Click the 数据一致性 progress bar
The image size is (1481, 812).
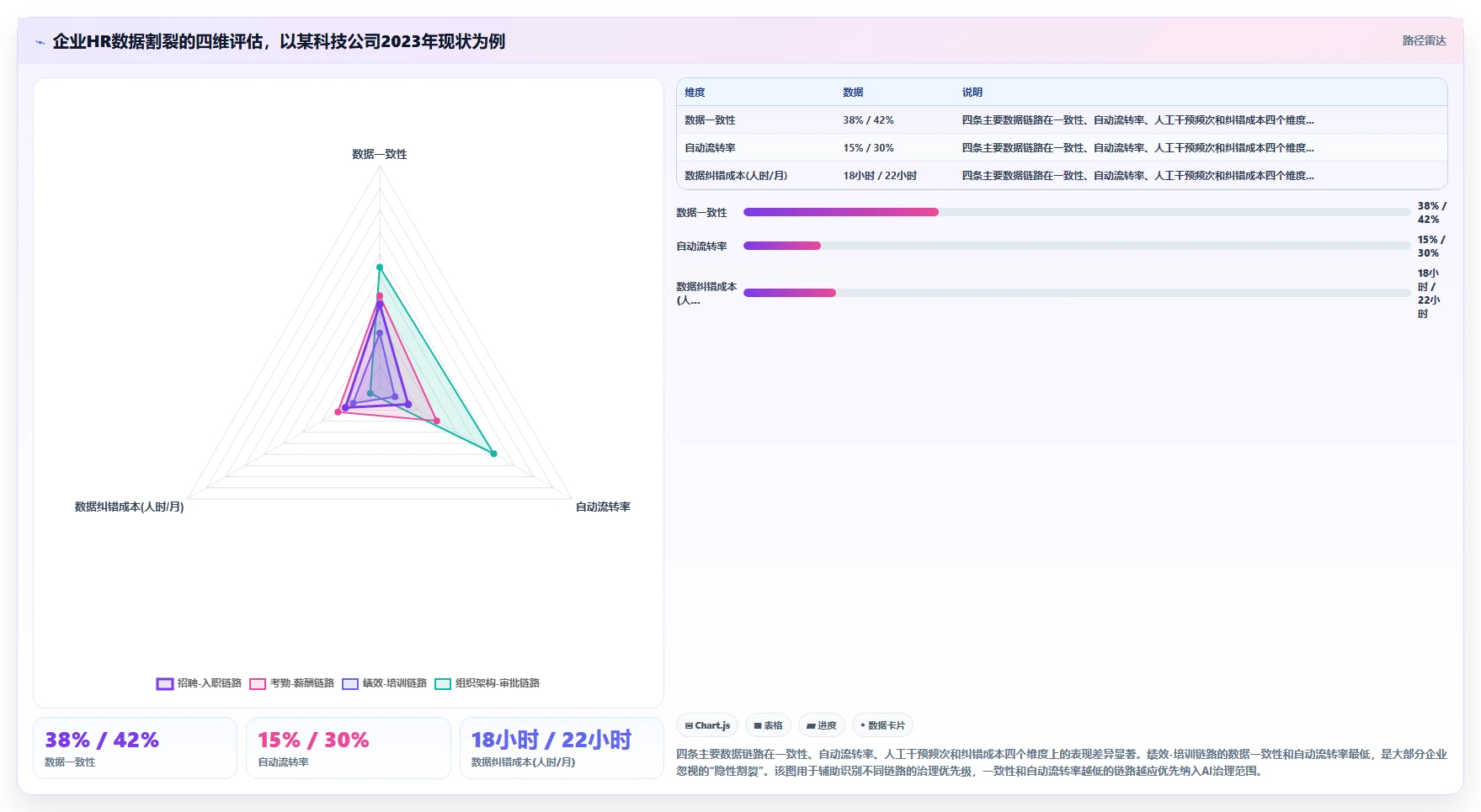[1077, 212]
